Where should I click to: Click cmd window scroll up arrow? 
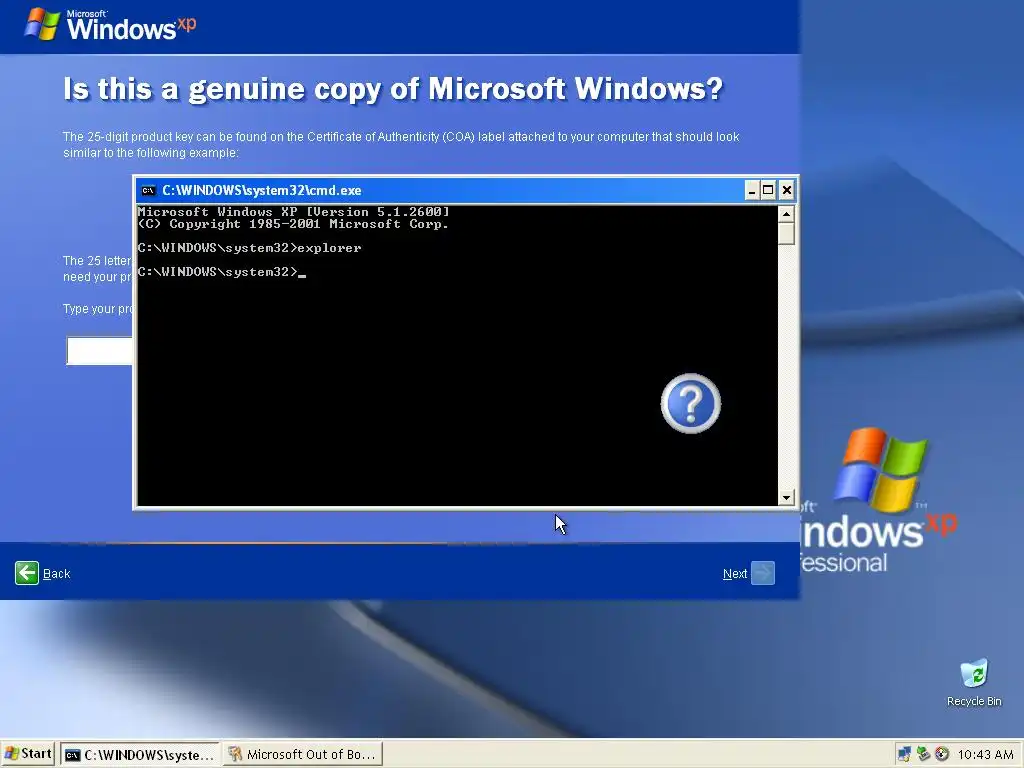point(786,214)
